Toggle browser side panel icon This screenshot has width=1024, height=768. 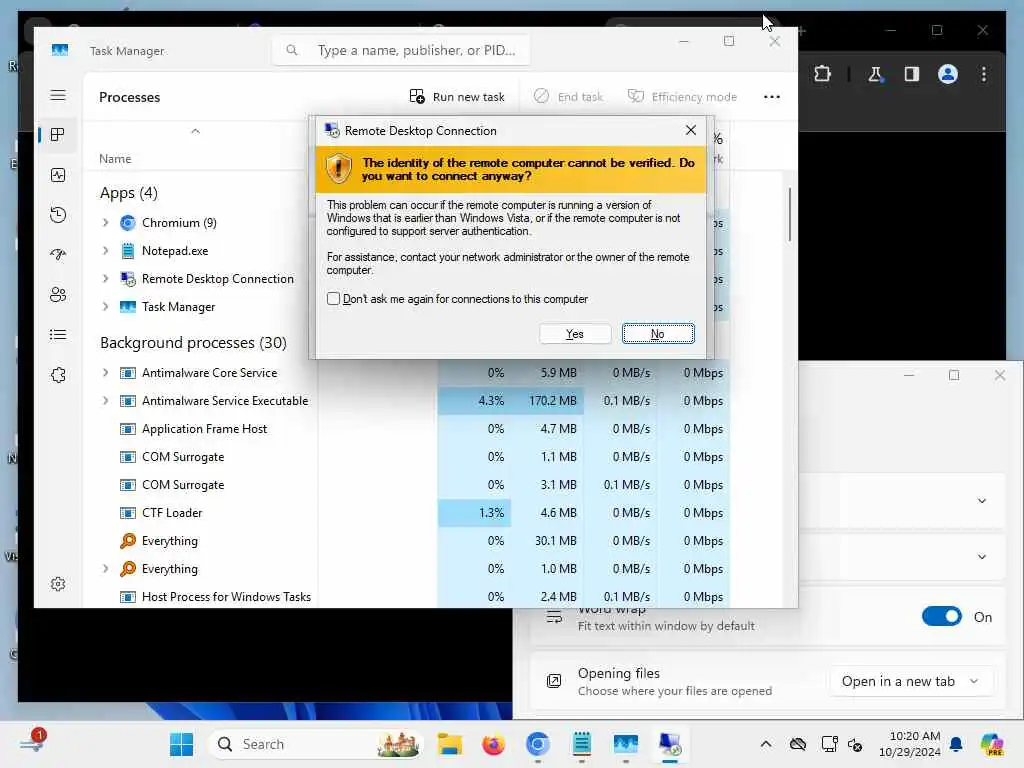(x=912, y=74)
